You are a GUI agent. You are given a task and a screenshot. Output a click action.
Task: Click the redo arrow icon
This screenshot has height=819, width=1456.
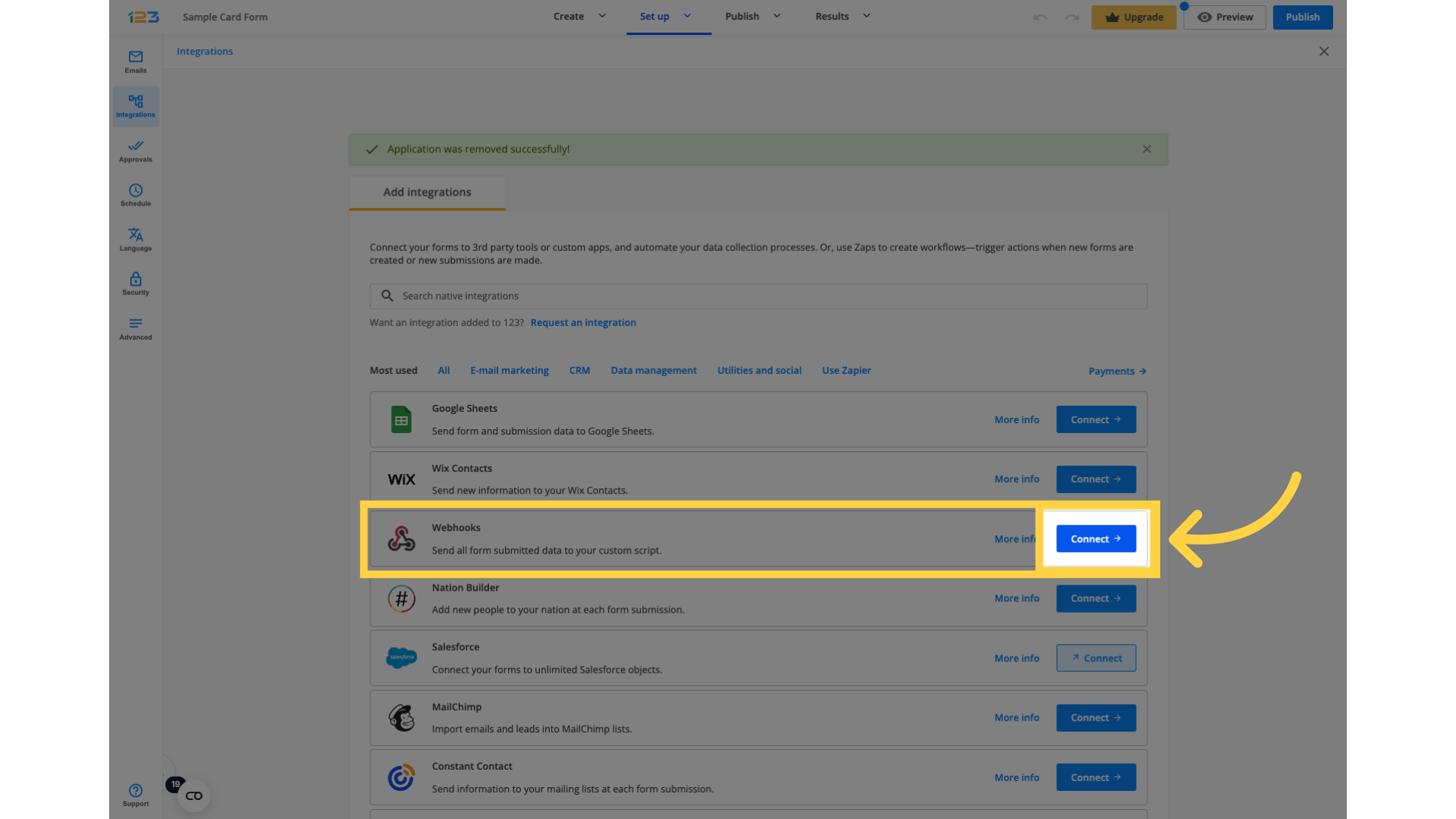1072,17
